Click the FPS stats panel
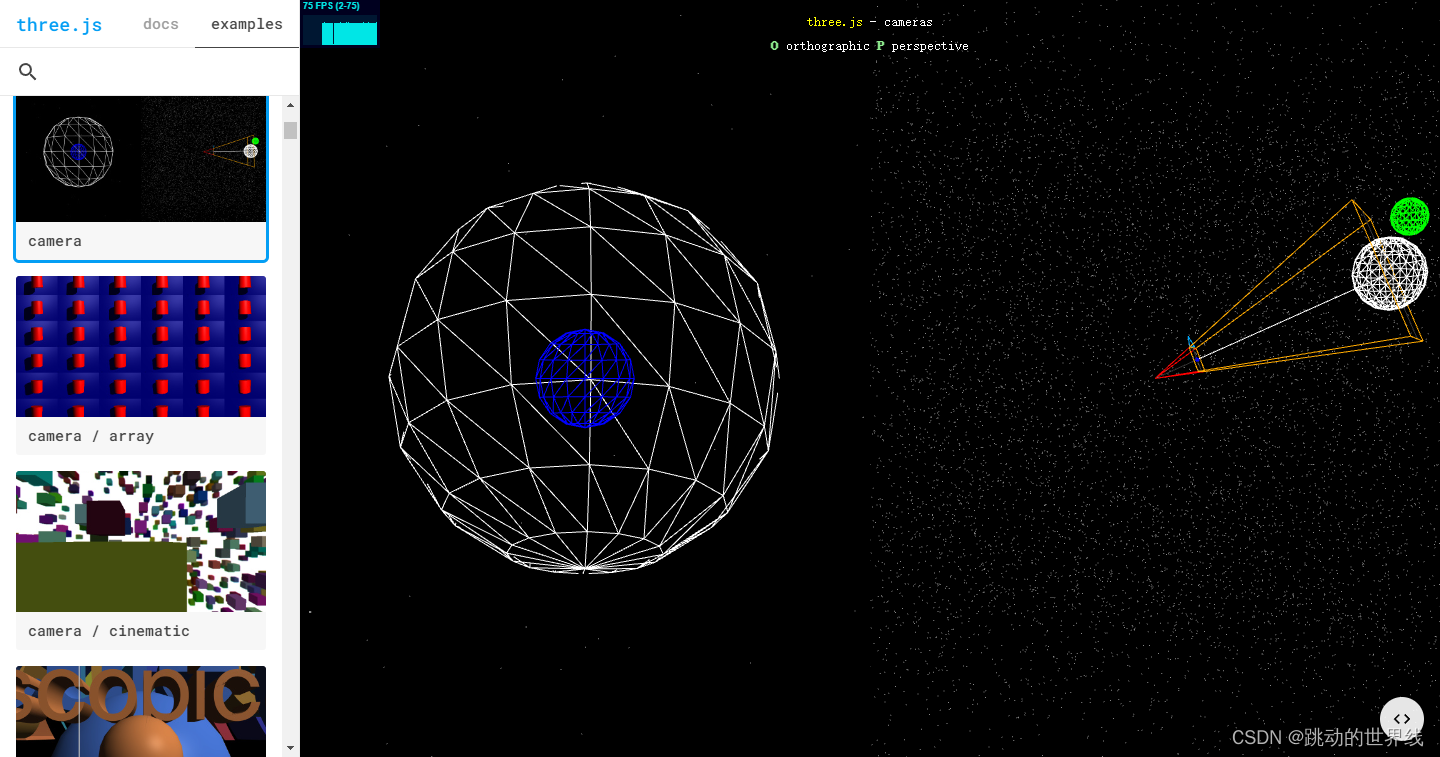 pos(340,23)
